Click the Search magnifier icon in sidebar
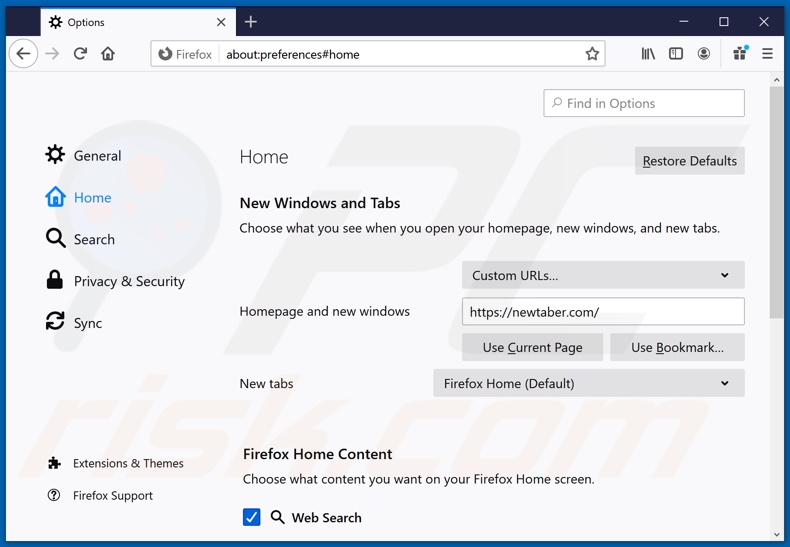Image resolution: width=790 pixels, height=547 pixels. (55, 238)
